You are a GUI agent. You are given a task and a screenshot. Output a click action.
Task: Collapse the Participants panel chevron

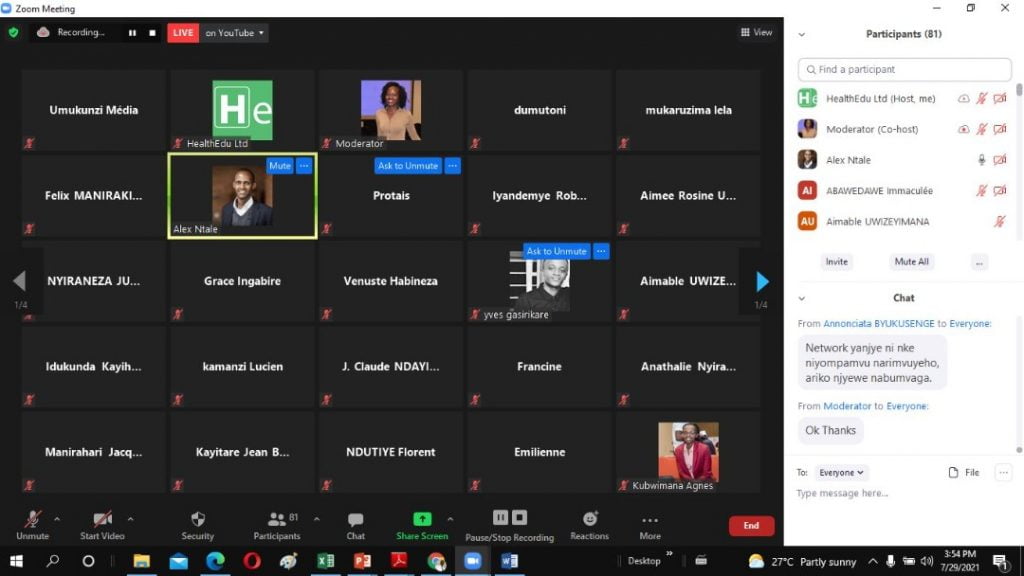click(802, 35)
